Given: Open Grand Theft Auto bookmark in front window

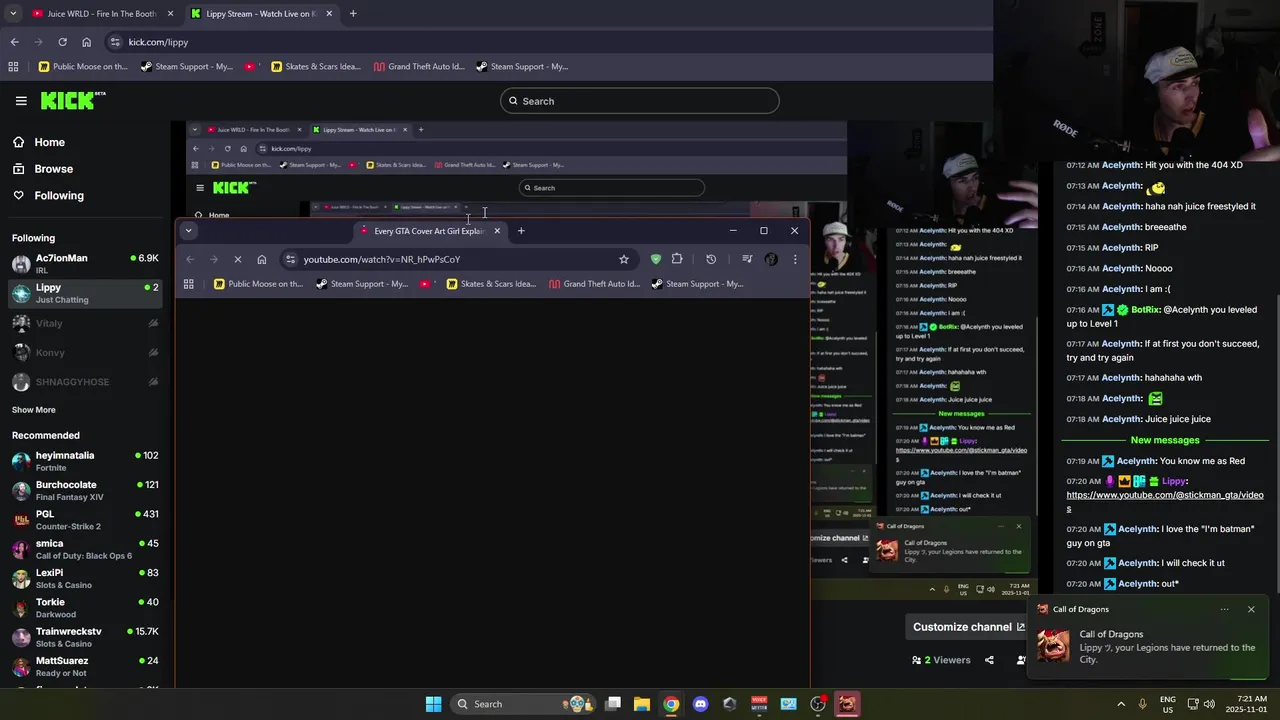Looking at the screenshot, I should point(594,284).
